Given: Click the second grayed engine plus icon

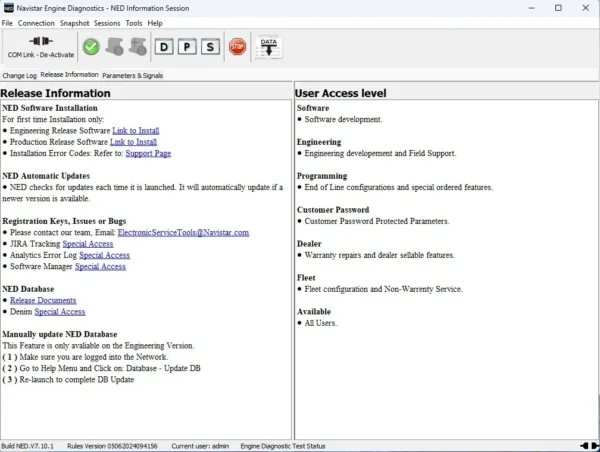Looking at the screenshot, I should pos(138,47).
